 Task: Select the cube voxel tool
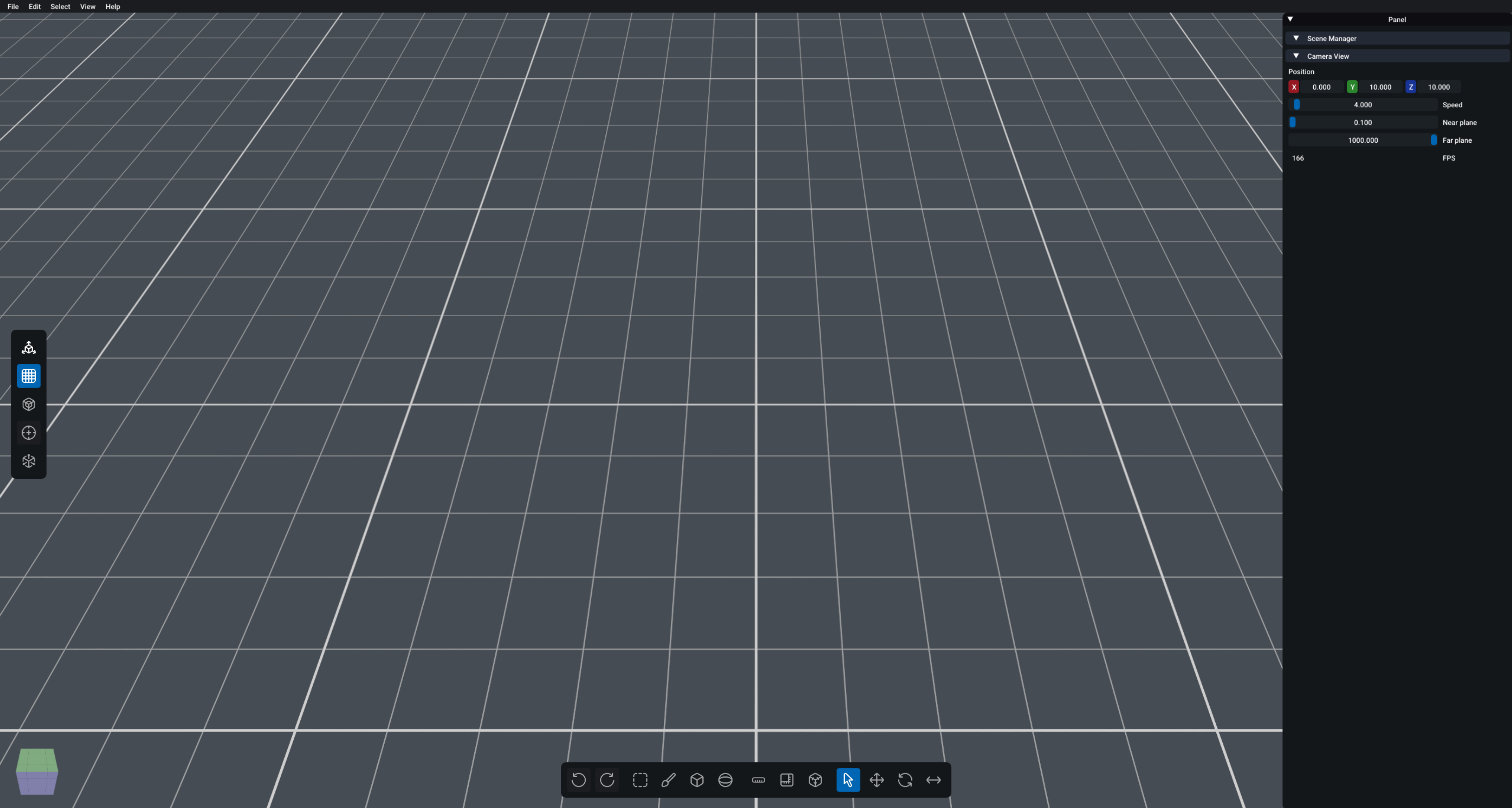coord(697,780)
